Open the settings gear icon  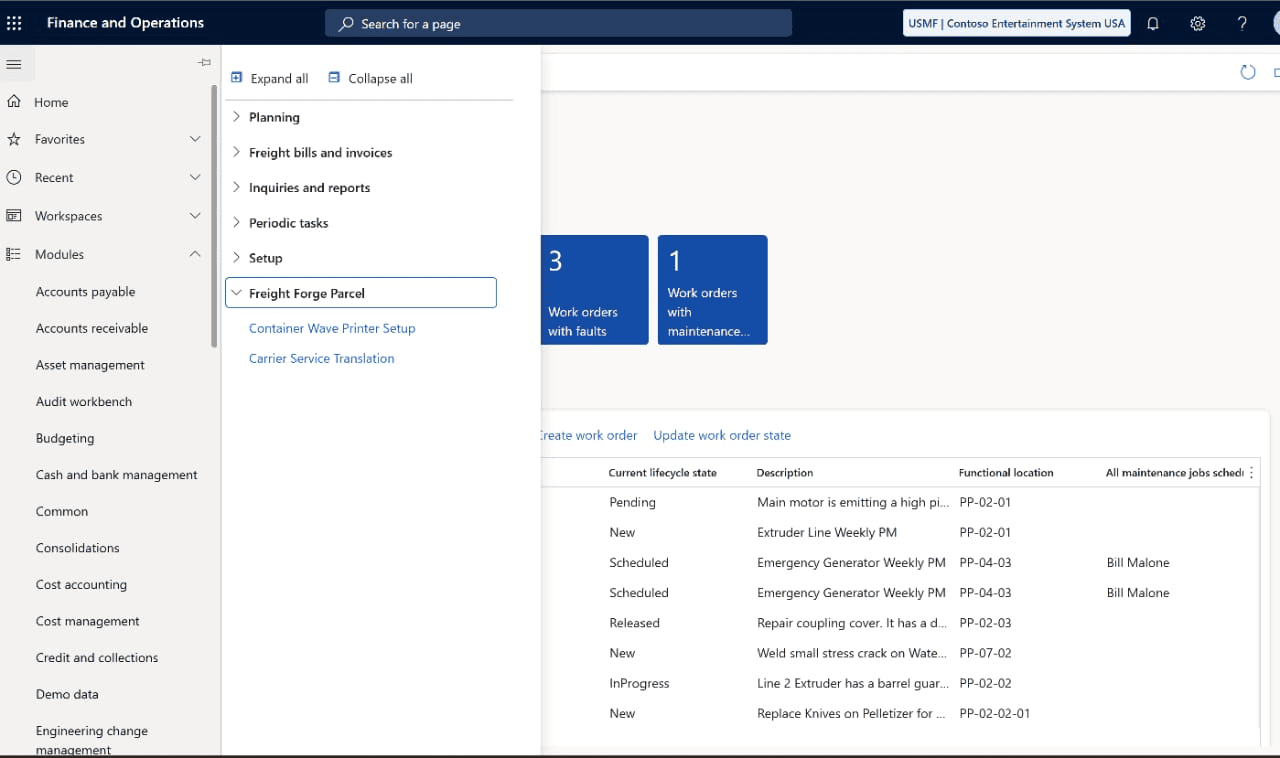pyautogui.click(x=1197, y=23)
